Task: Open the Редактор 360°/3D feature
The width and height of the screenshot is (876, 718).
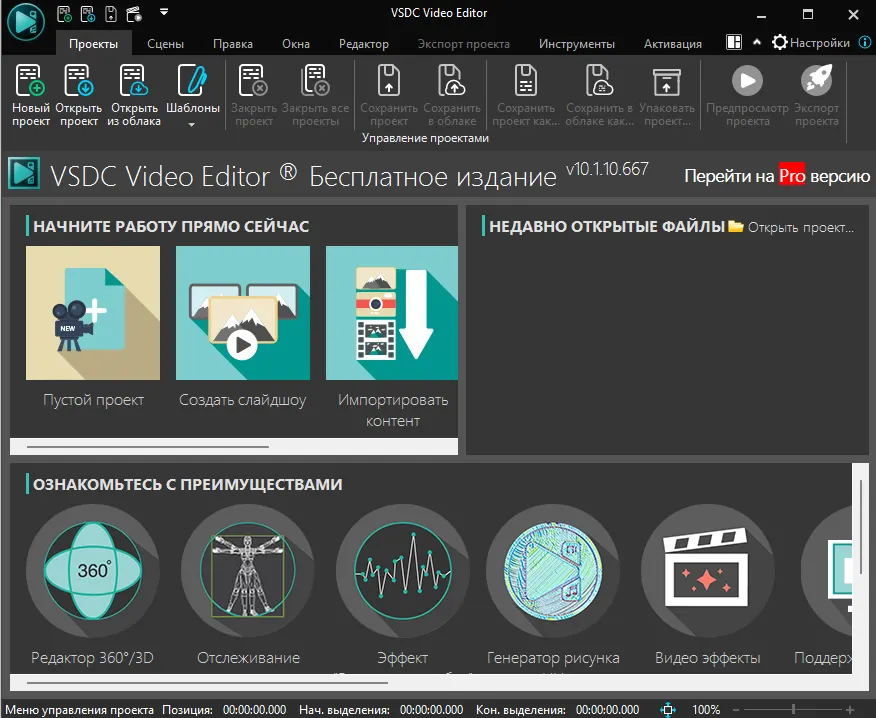Action: (92, 570)
